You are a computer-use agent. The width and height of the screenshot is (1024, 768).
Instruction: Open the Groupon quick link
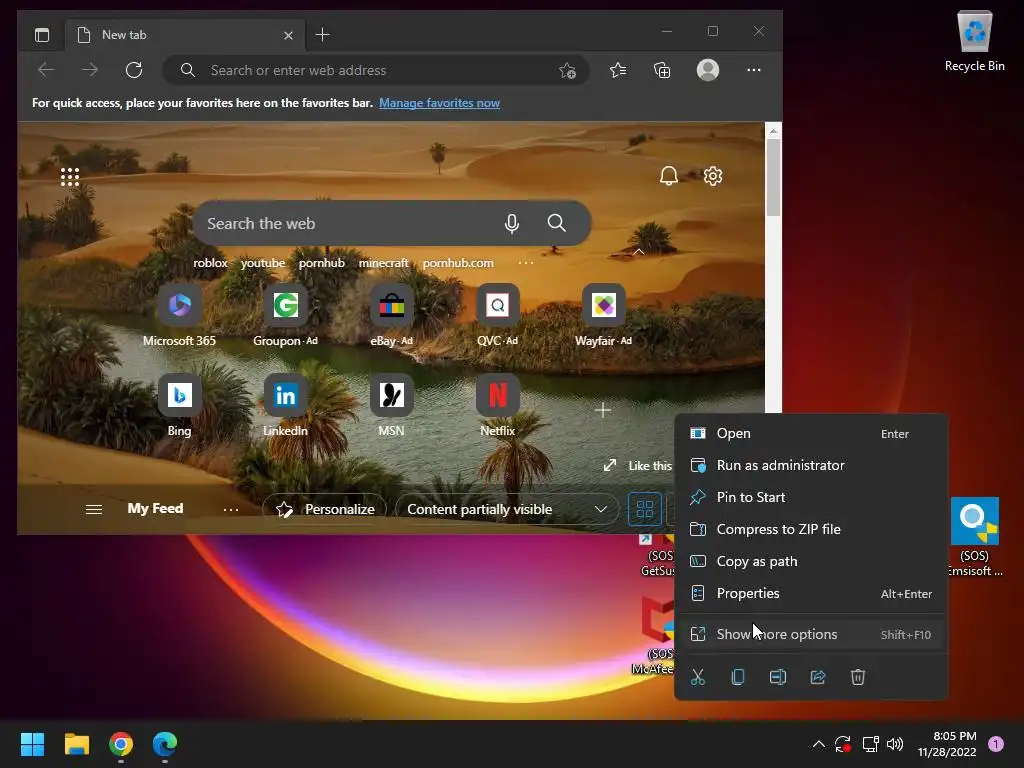(x=285, y=316)
